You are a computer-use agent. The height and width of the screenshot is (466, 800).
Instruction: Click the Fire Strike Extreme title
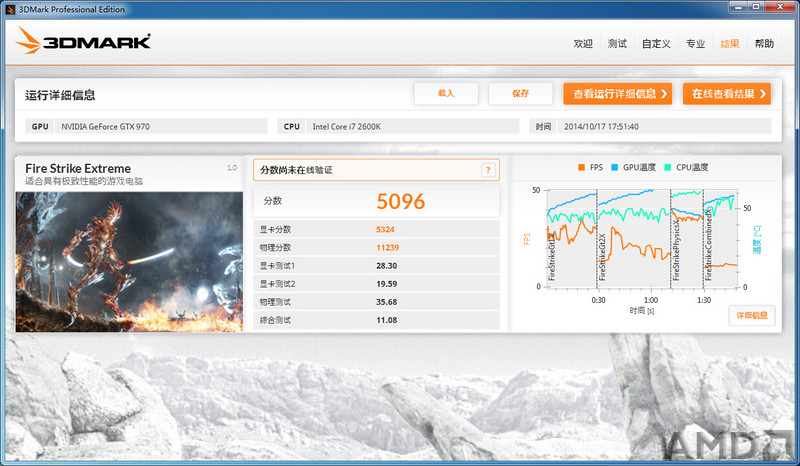tap(78, 168)
